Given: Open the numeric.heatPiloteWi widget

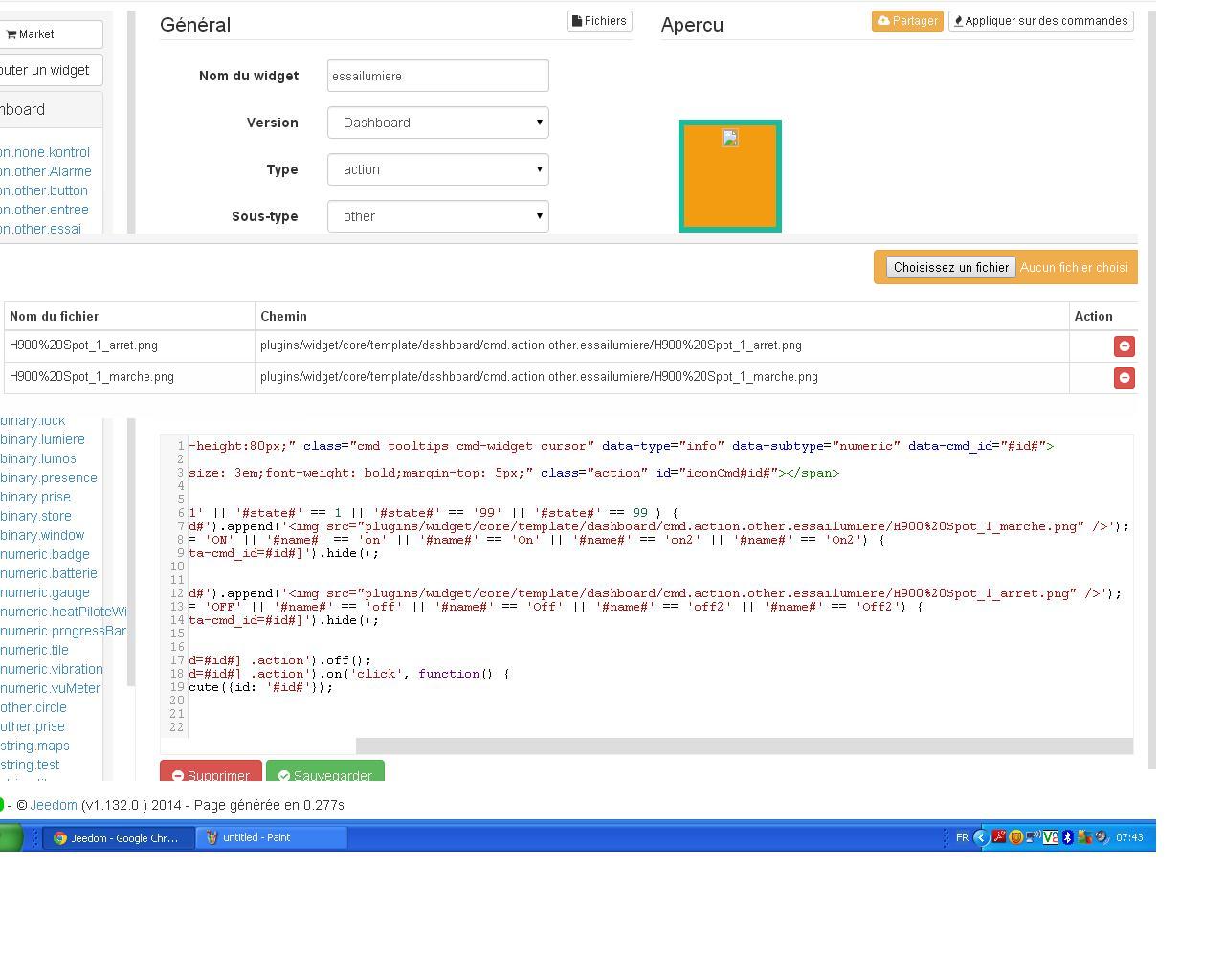Looking at the screenshot, I should 63,612.
